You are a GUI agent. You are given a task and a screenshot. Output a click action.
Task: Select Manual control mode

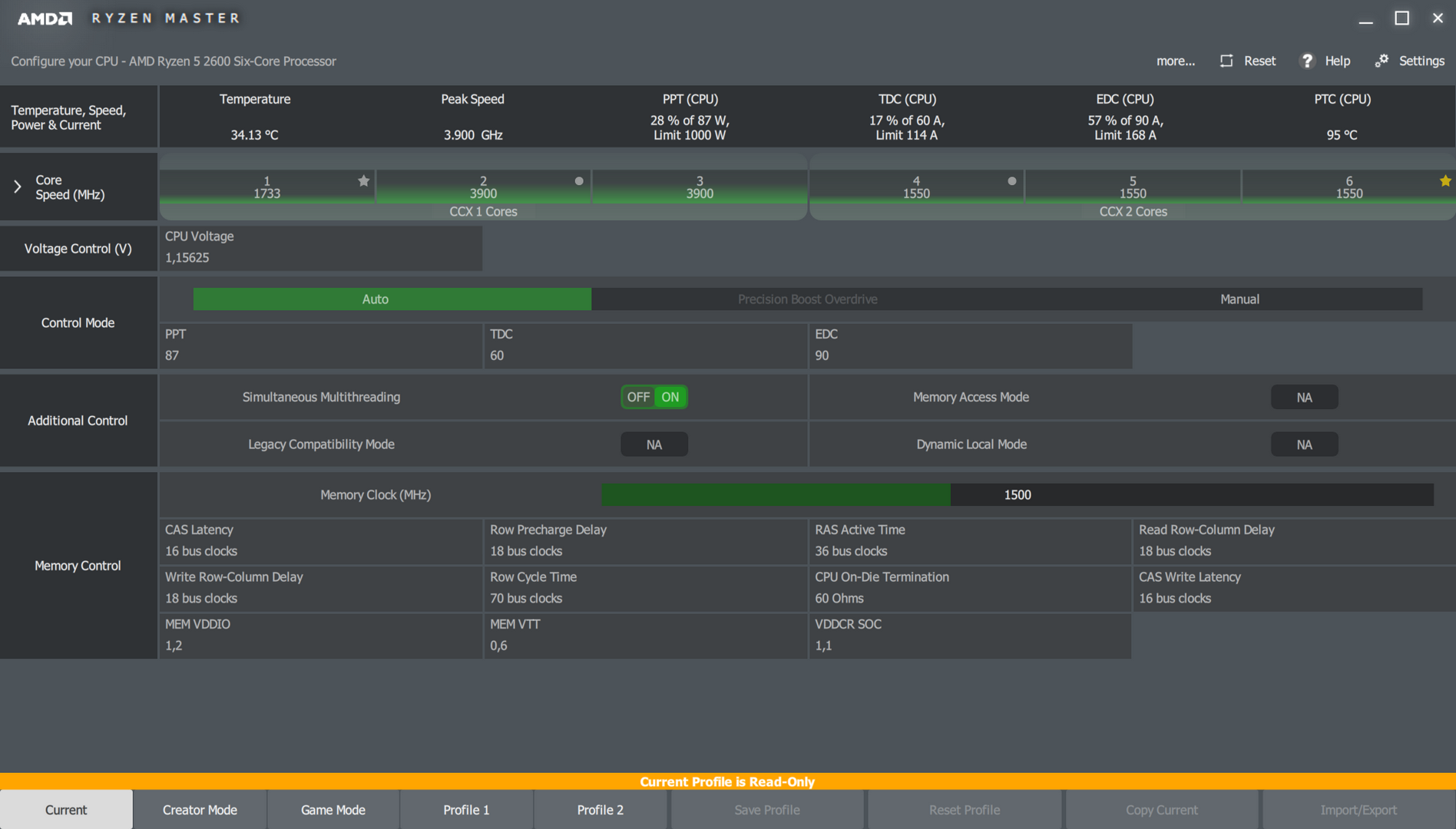point(1239,299)
